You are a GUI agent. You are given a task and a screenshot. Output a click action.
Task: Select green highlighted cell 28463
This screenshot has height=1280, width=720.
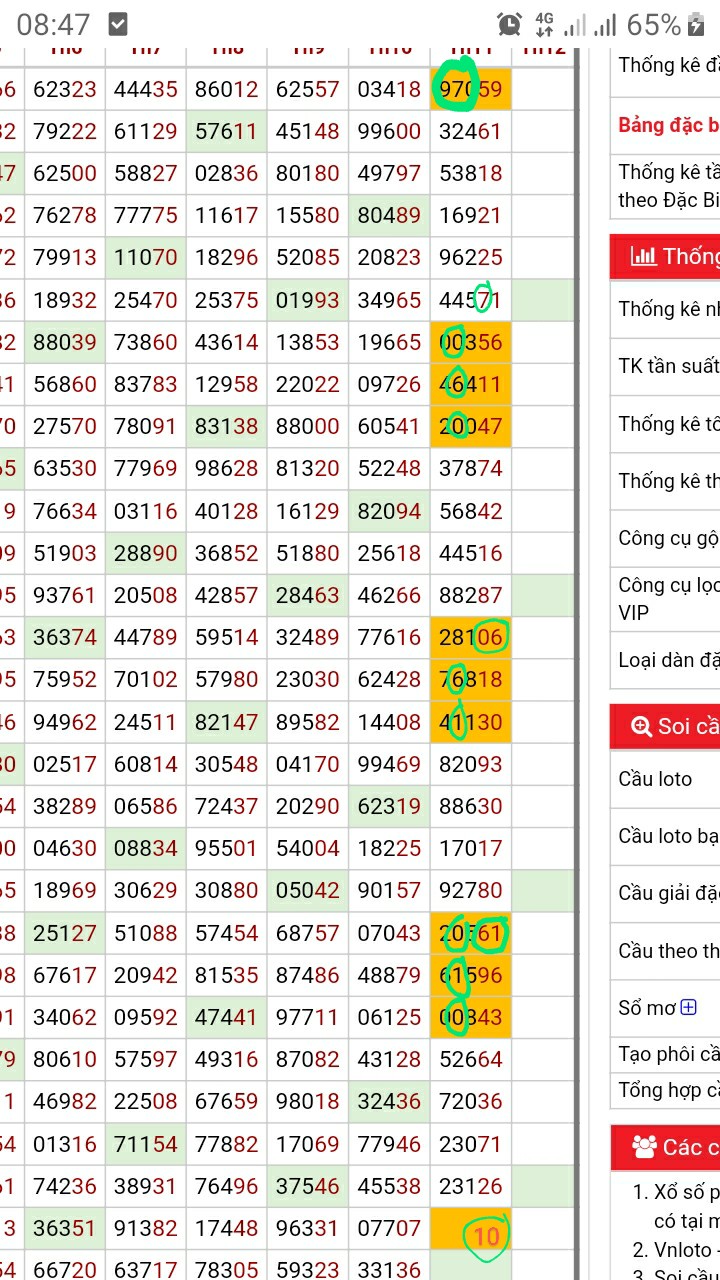(308, 595)
